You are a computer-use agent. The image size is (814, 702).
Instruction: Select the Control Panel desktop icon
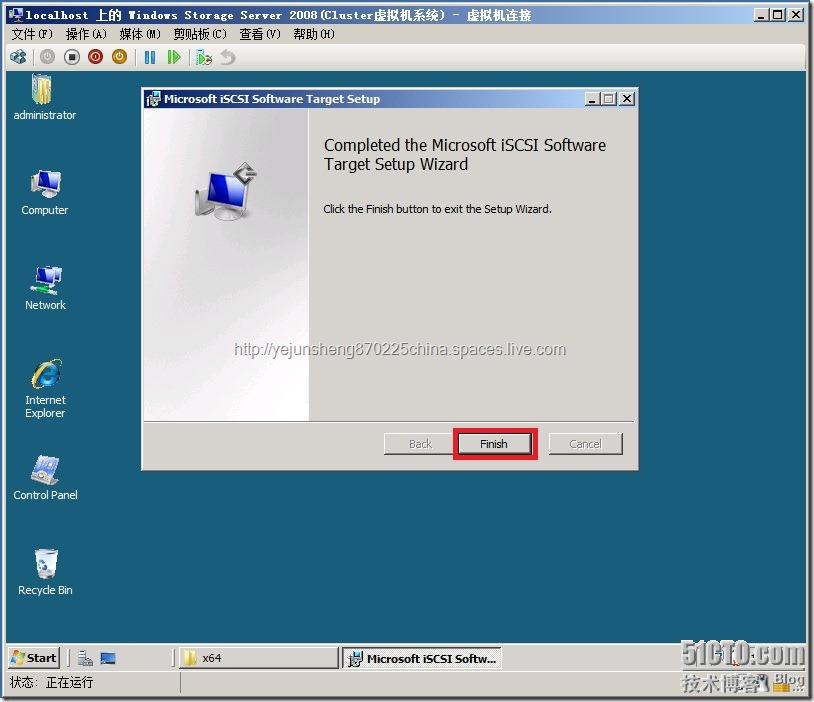(x=45, y=478)
